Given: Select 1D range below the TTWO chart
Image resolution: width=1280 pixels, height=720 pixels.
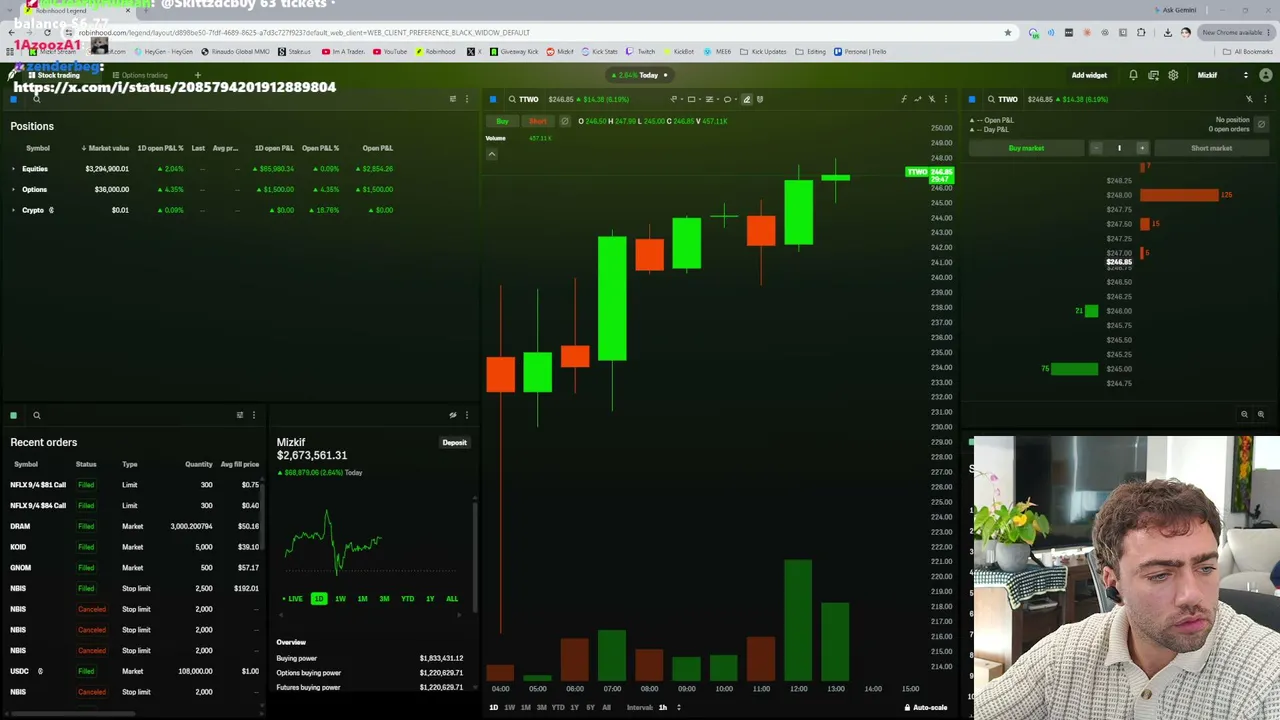Looking at the screenshot, I should click(493, 707).
